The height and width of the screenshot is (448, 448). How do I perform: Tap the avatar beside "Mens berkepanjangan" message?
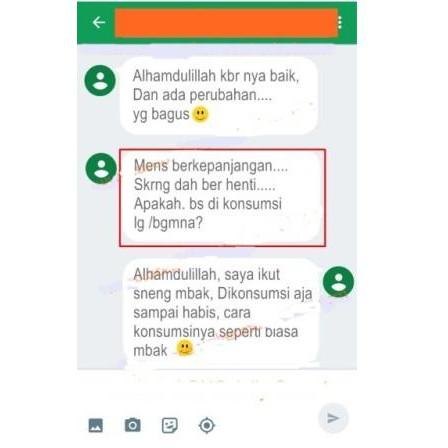click(x=101, y=169)
